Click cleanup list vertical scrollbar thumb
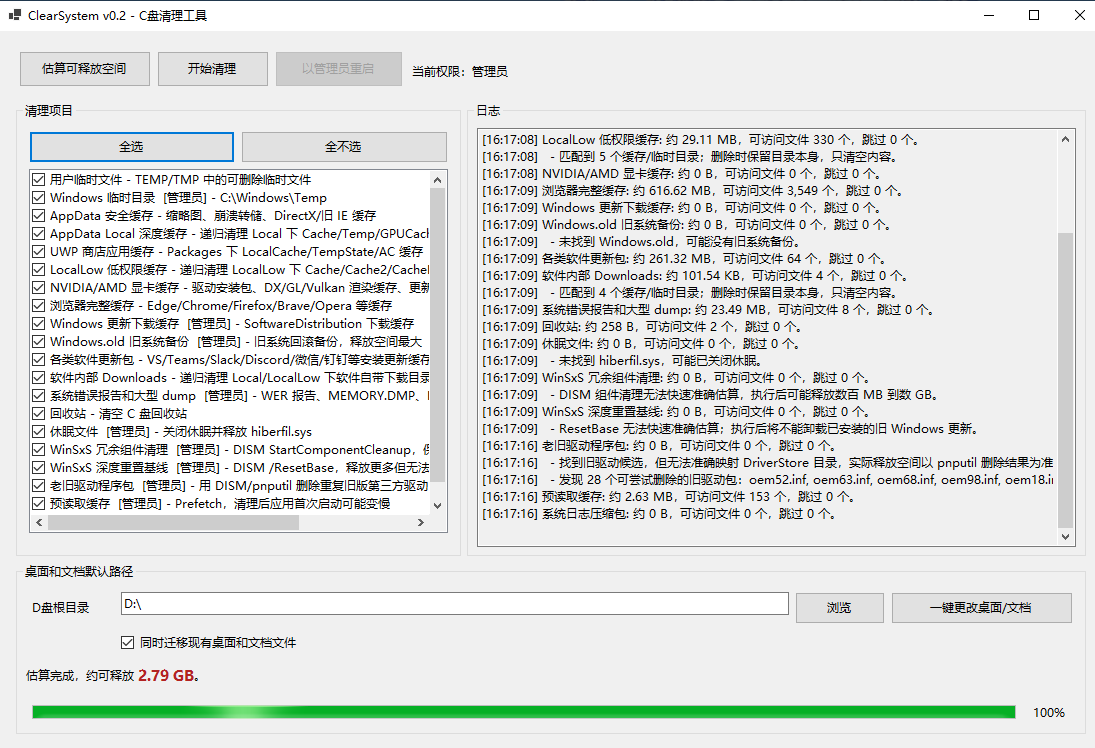1095x748 pixels. pos(438,335)
